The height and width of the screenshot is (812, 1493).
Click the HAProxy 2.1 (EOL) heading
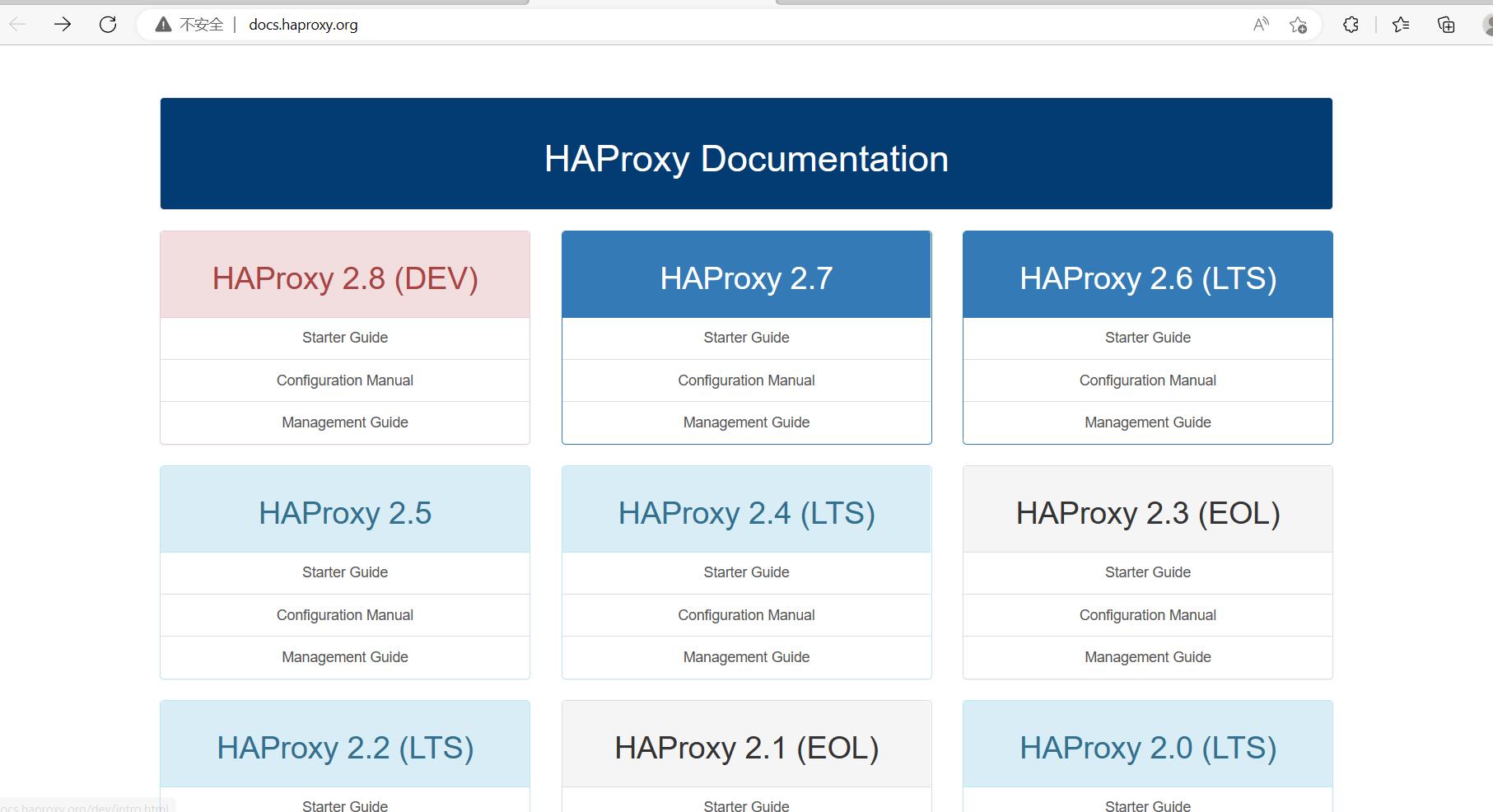pos(746,748)
